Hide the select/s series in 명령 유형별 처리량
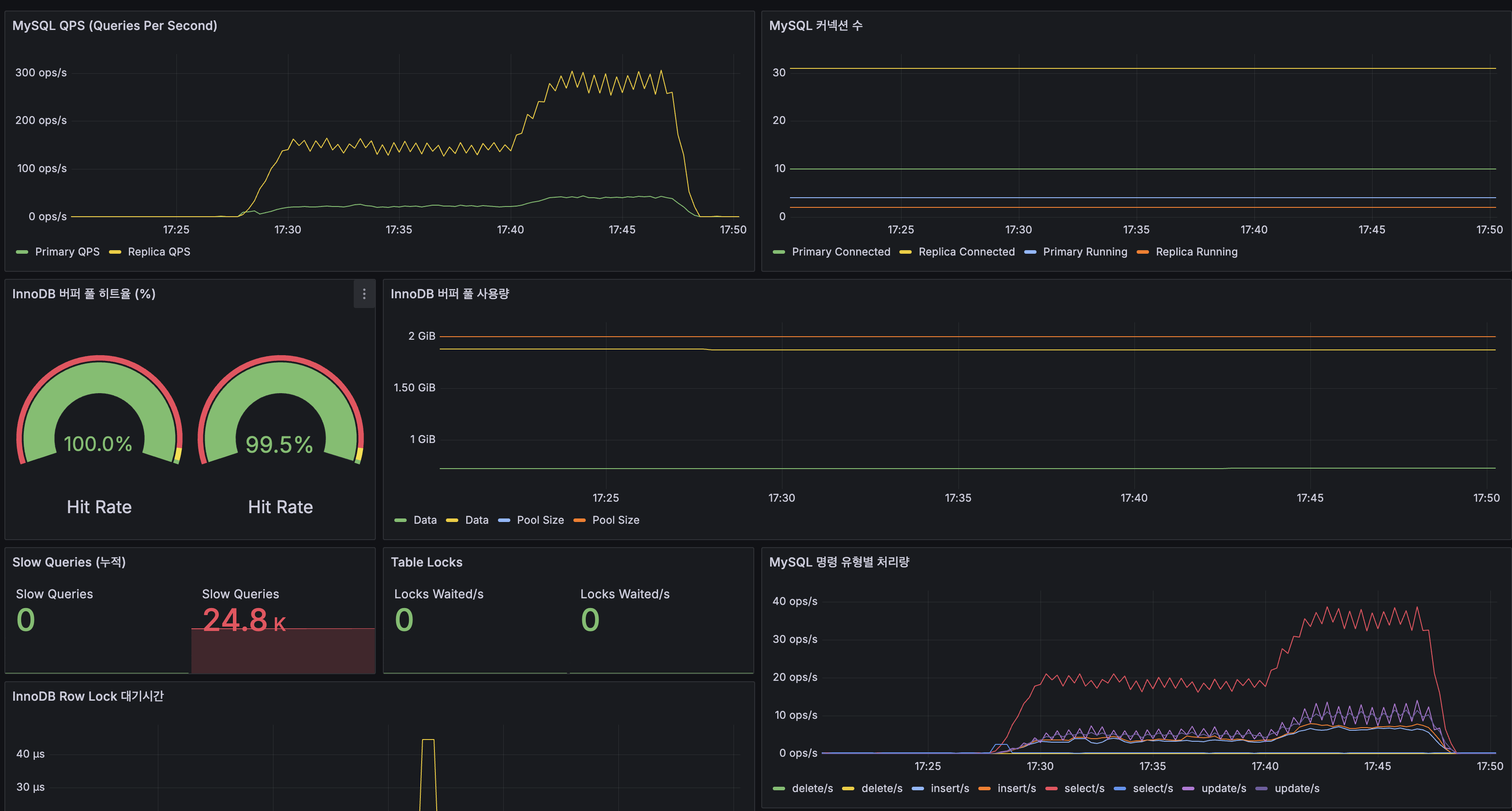 tap(1084, 788)
